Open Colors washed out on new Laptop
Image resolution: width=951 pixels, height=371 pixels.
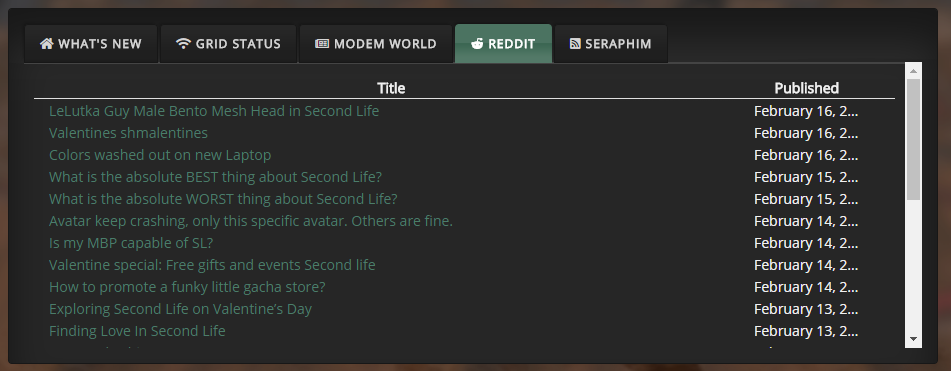click(160, 155)
